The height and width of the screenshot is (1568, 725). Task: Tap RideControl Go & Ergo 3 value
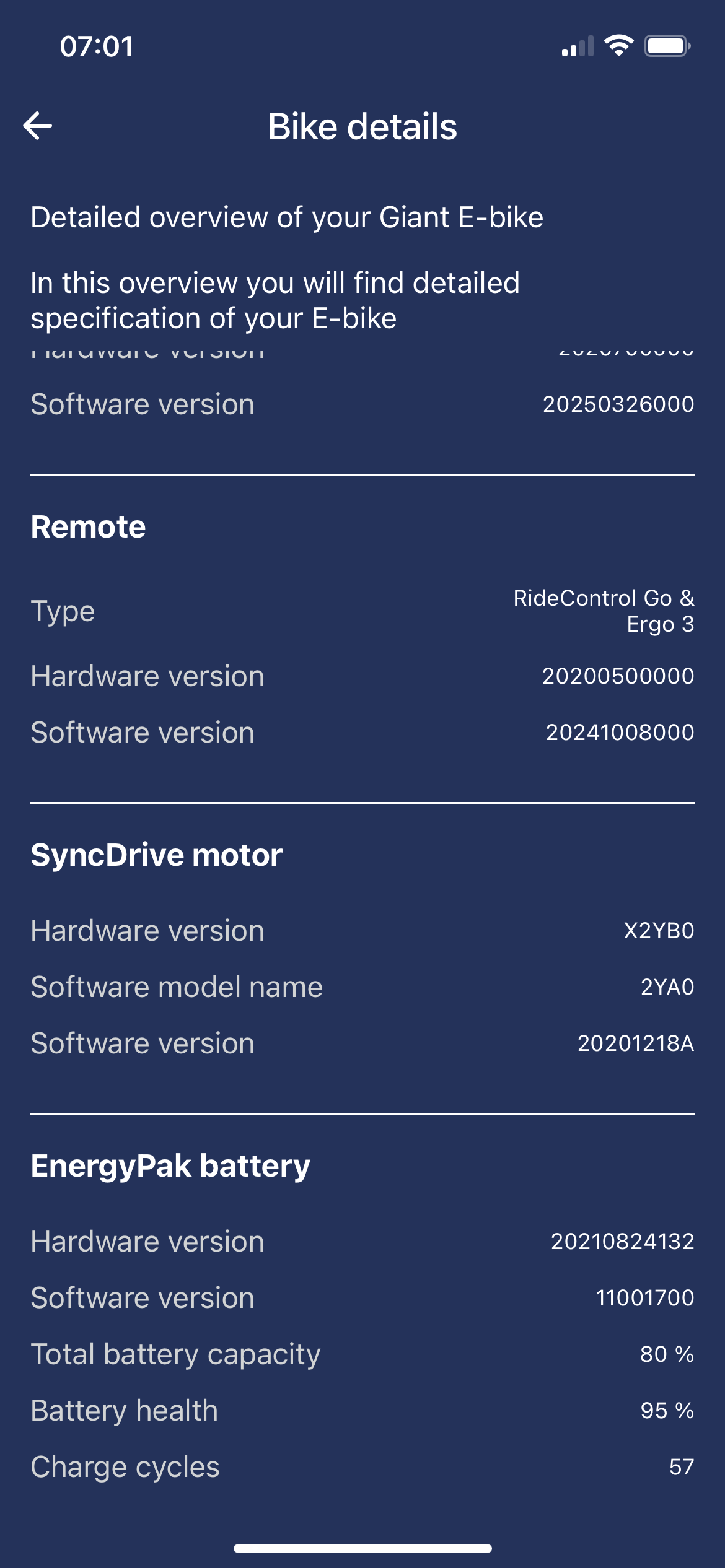tap(604, 611)
